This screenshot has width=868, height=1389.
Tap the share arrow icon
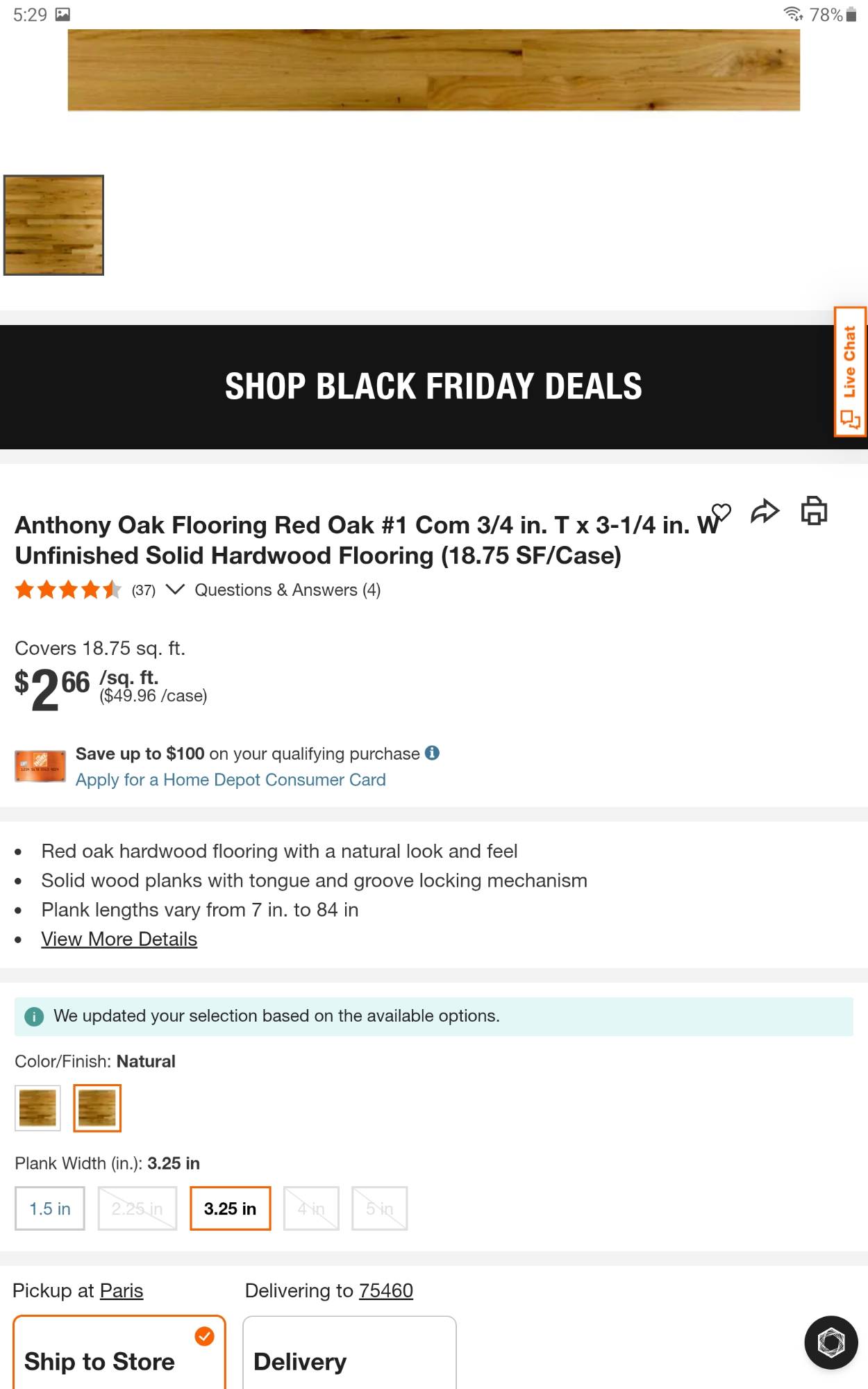pyautogui.click(x=765, y=512)
